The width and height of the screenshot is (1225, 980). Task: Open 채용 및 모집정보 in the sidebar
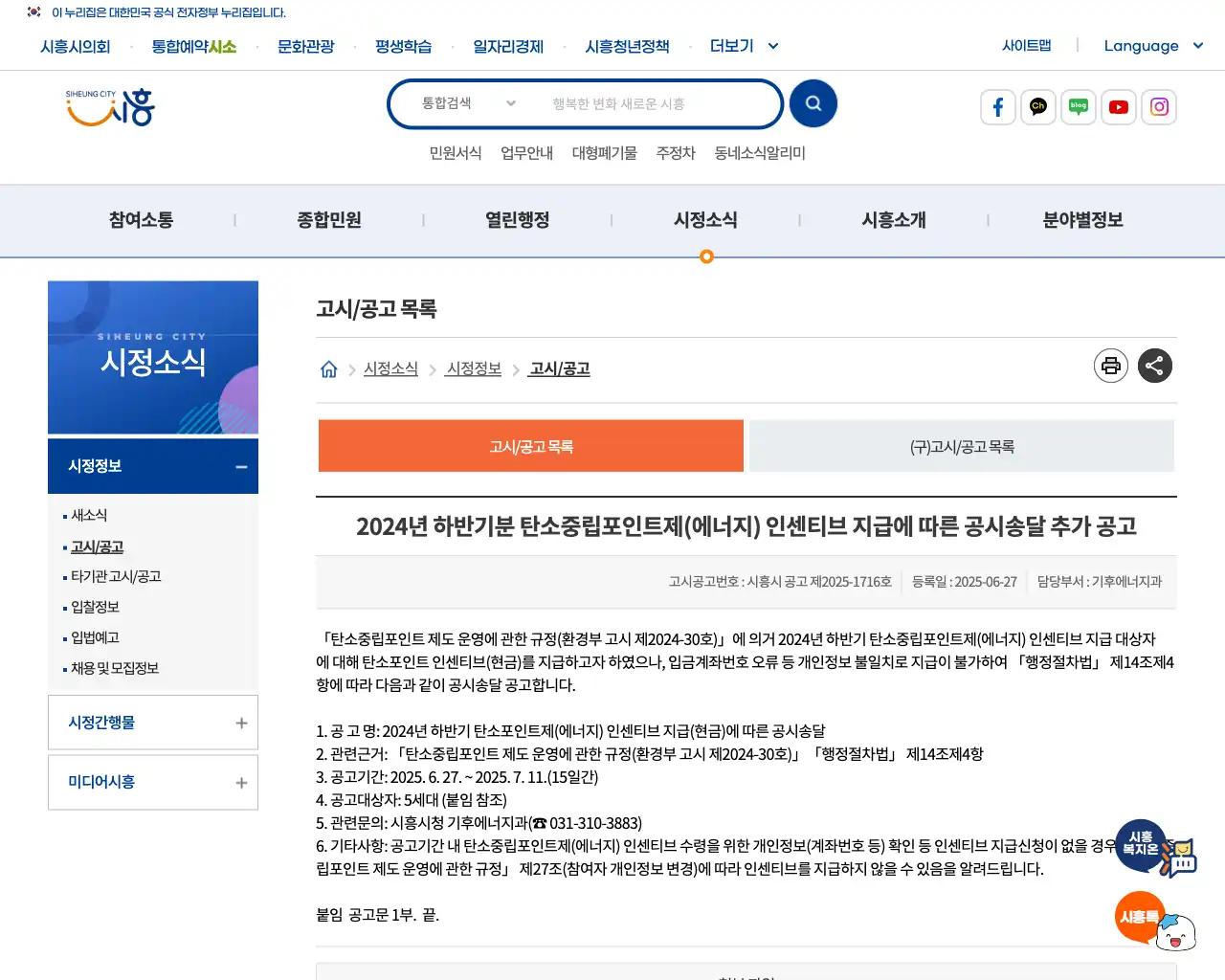115,668
